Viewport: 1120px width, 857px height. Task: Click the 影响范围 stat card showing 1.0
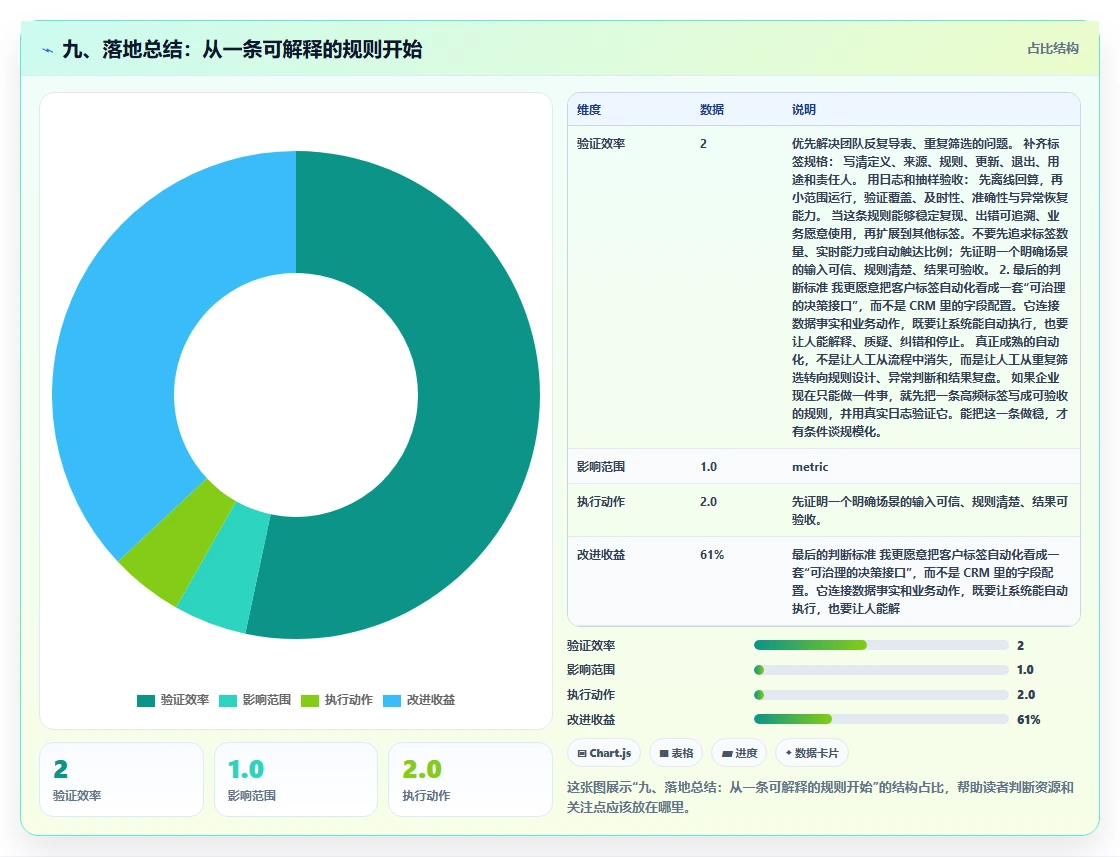click(x=296, y=779)
